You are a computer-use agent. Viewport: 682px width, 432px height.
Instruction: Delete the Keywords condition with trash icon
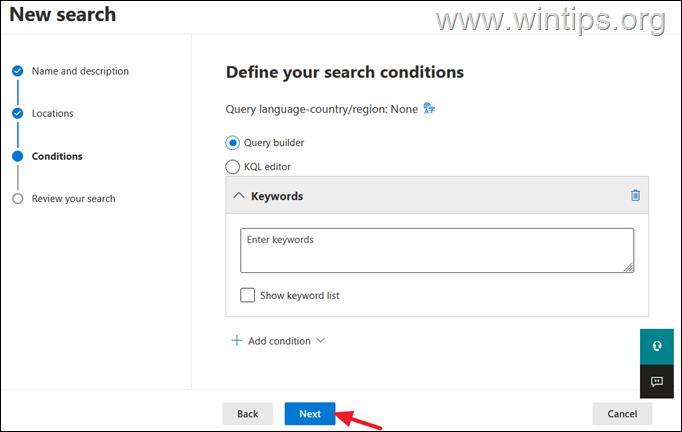tap(635, 195)
